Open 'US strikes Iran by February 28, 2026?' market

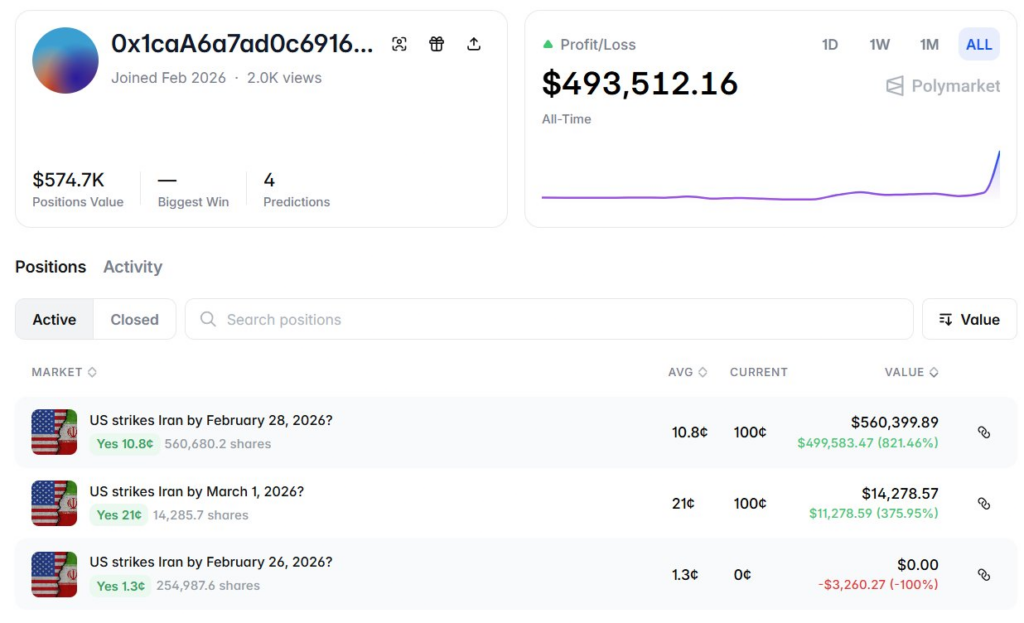tap(211, 420)
